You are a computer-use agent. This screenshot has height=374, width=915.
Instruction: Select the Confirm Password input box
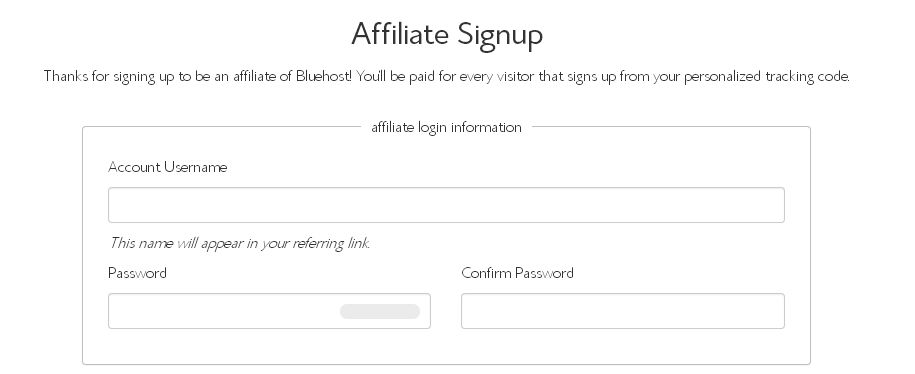pos(623,311)
